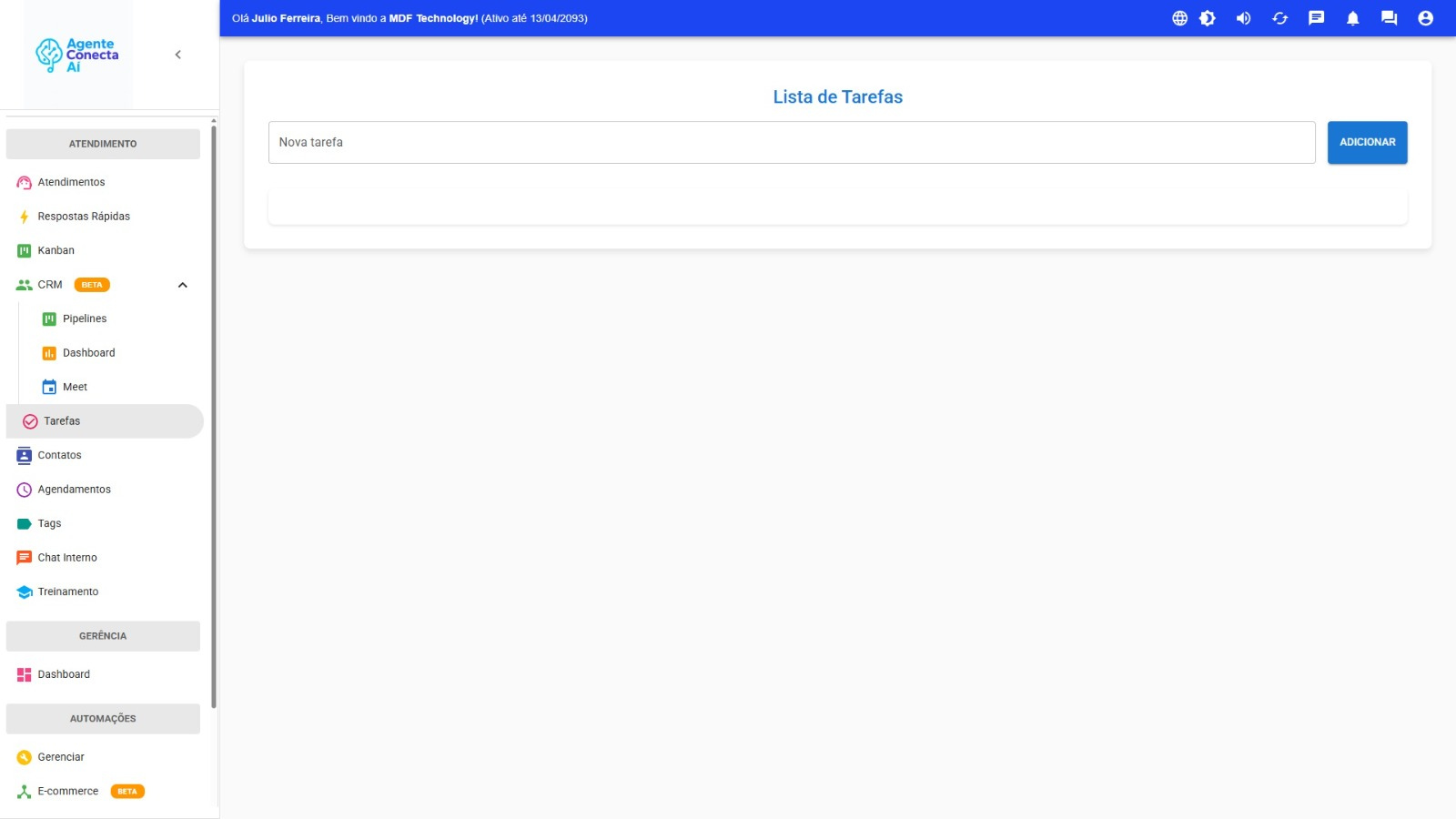Open the language globe icon

click(x=1179, y=18)
